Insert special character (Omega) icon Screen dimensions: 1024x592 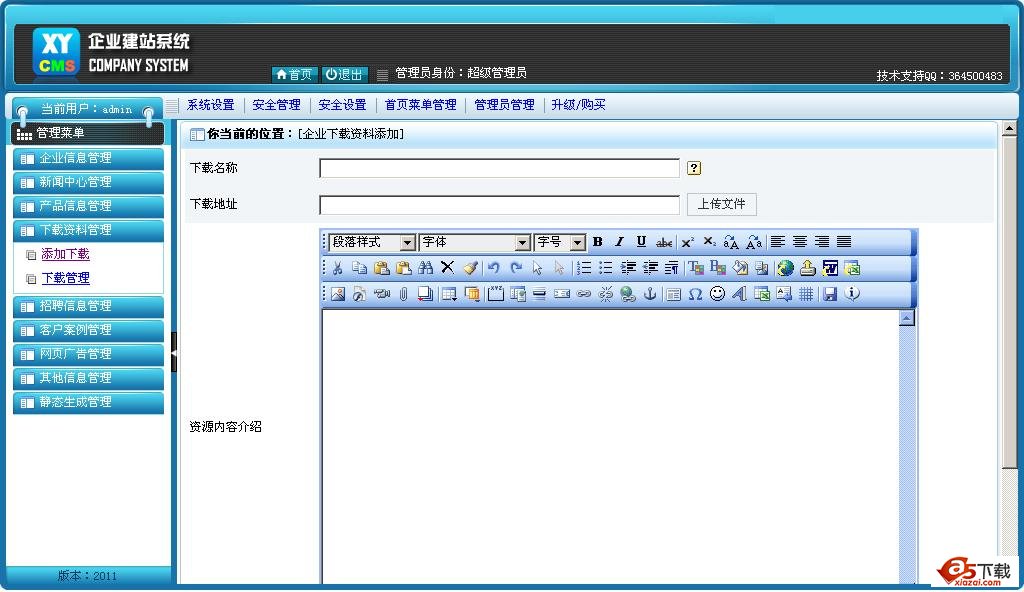point(695,294)
